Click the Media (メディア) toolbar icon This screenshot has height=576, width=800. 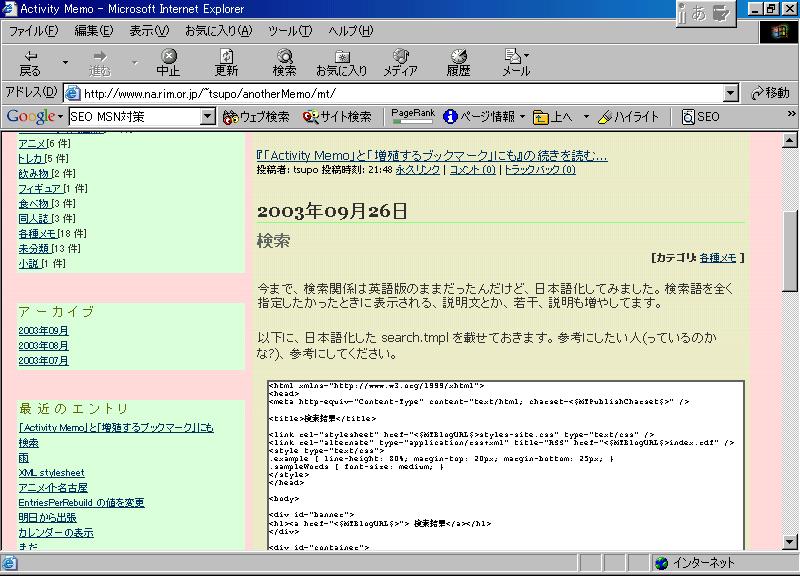(x=400, y=62)
